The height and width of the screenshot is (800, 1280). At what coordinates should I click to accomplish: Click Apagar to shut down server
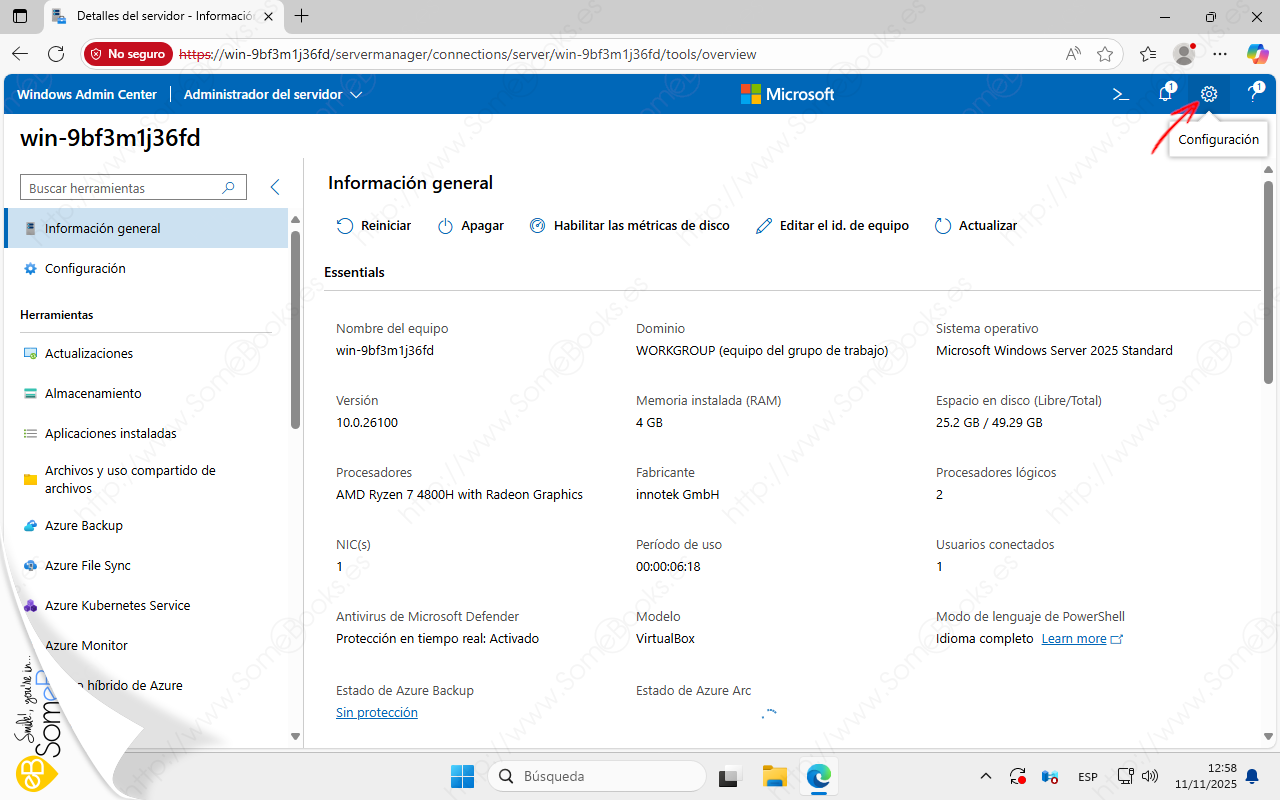tap(471, 226)
